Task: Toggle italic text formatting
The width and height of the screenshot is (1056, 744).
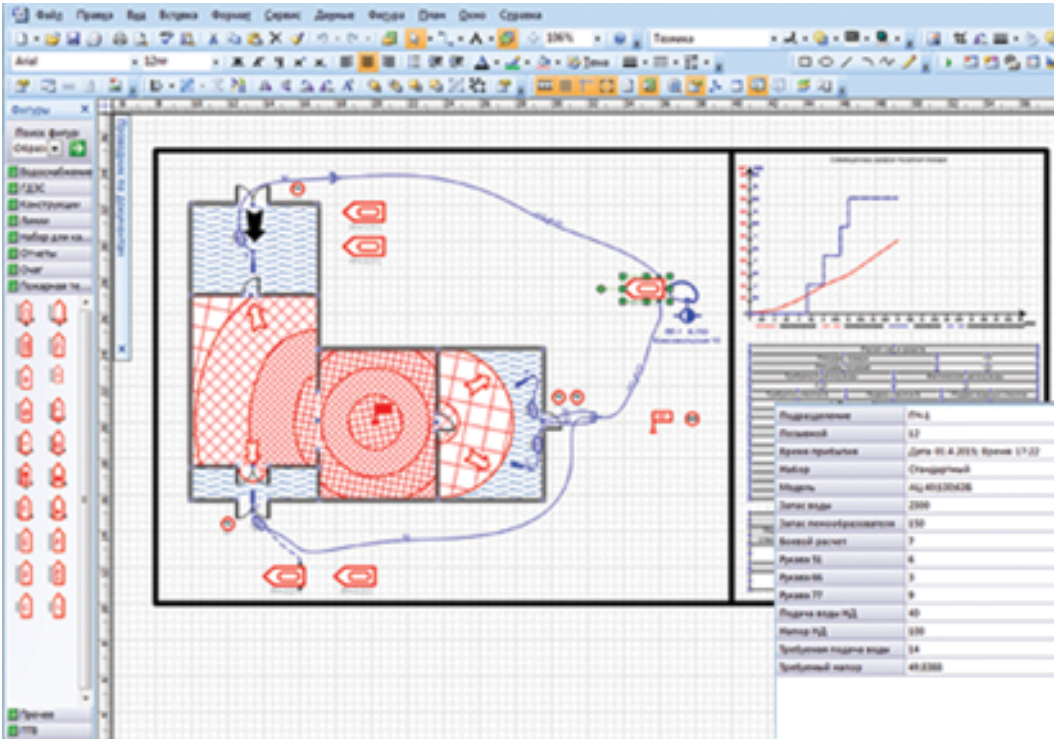Action: coord(259,62)
